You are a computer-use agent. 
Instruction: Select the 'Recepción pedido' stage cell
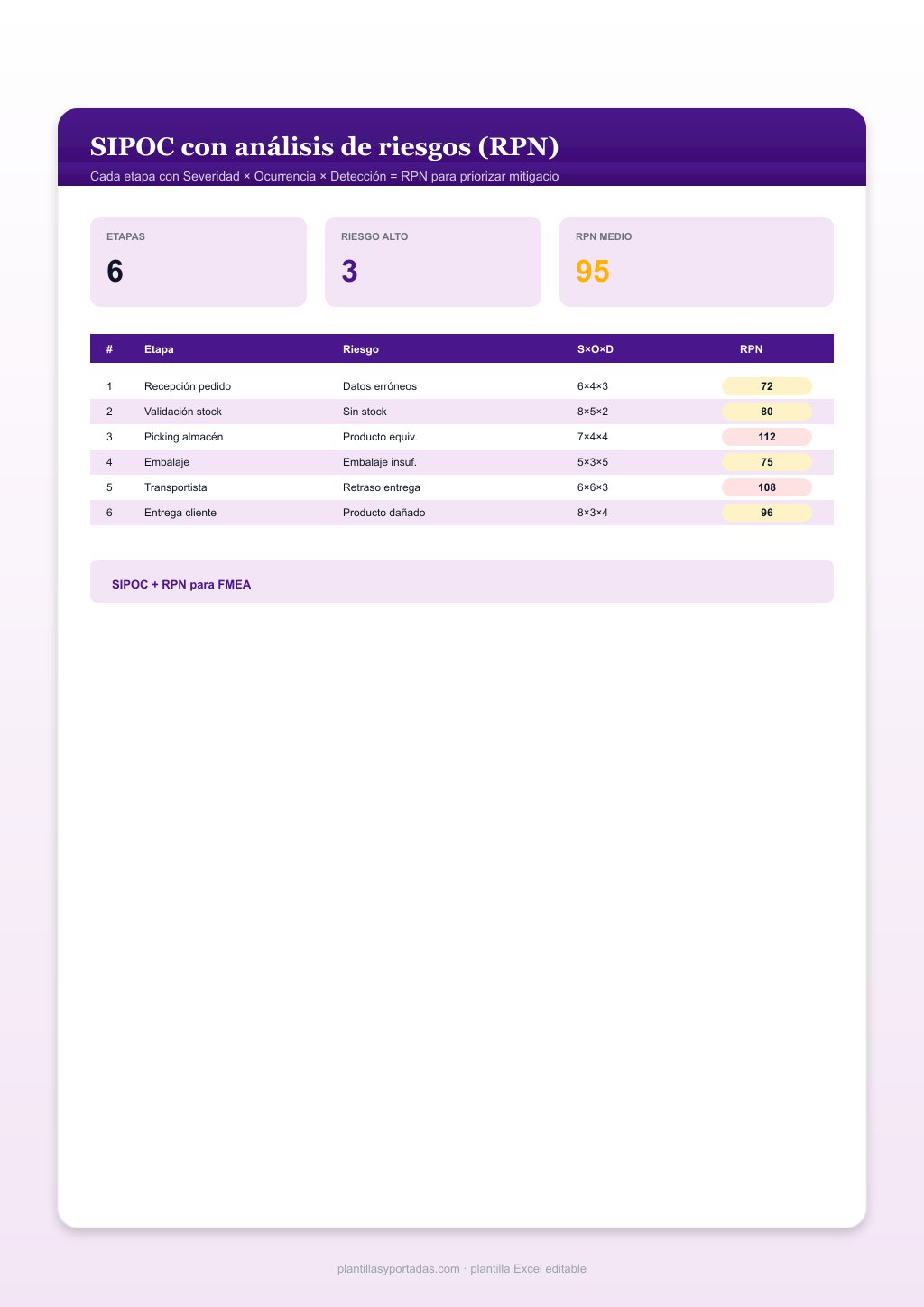[x=188, y=386]
